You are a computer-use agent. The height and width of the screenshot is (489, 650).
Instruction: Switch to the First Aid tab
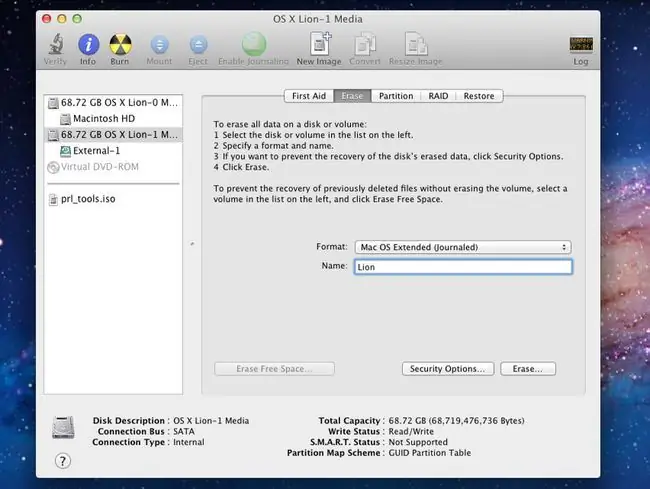pyautogui.click(x=309, y=96)
